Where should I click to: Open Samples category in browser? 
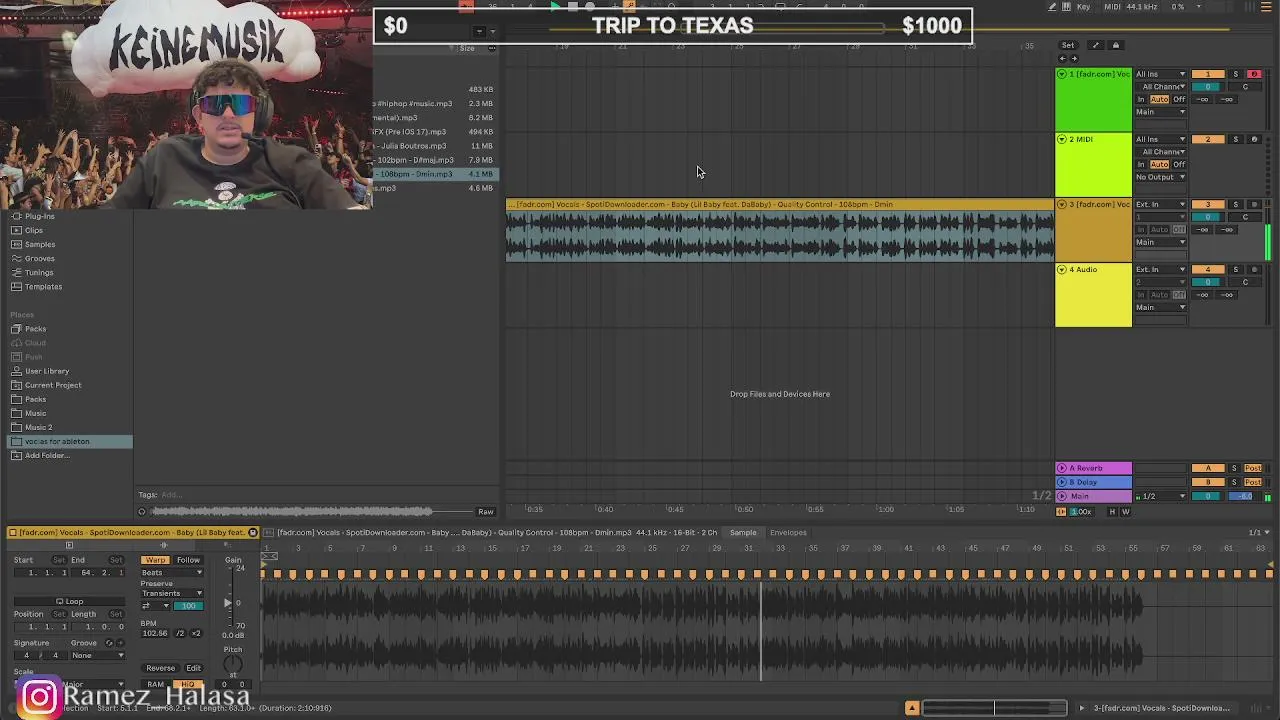click(40, 244)
